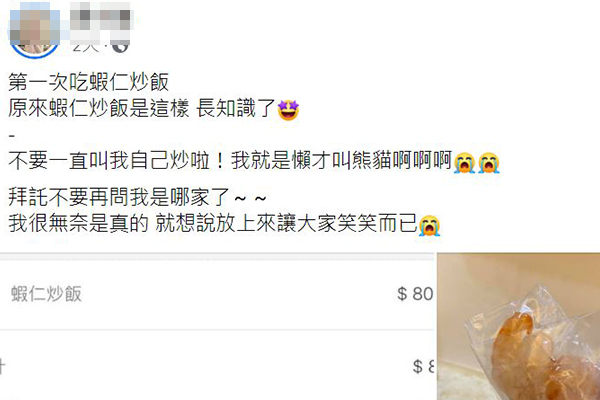Click the $ 80 item price

click(415, 294)
